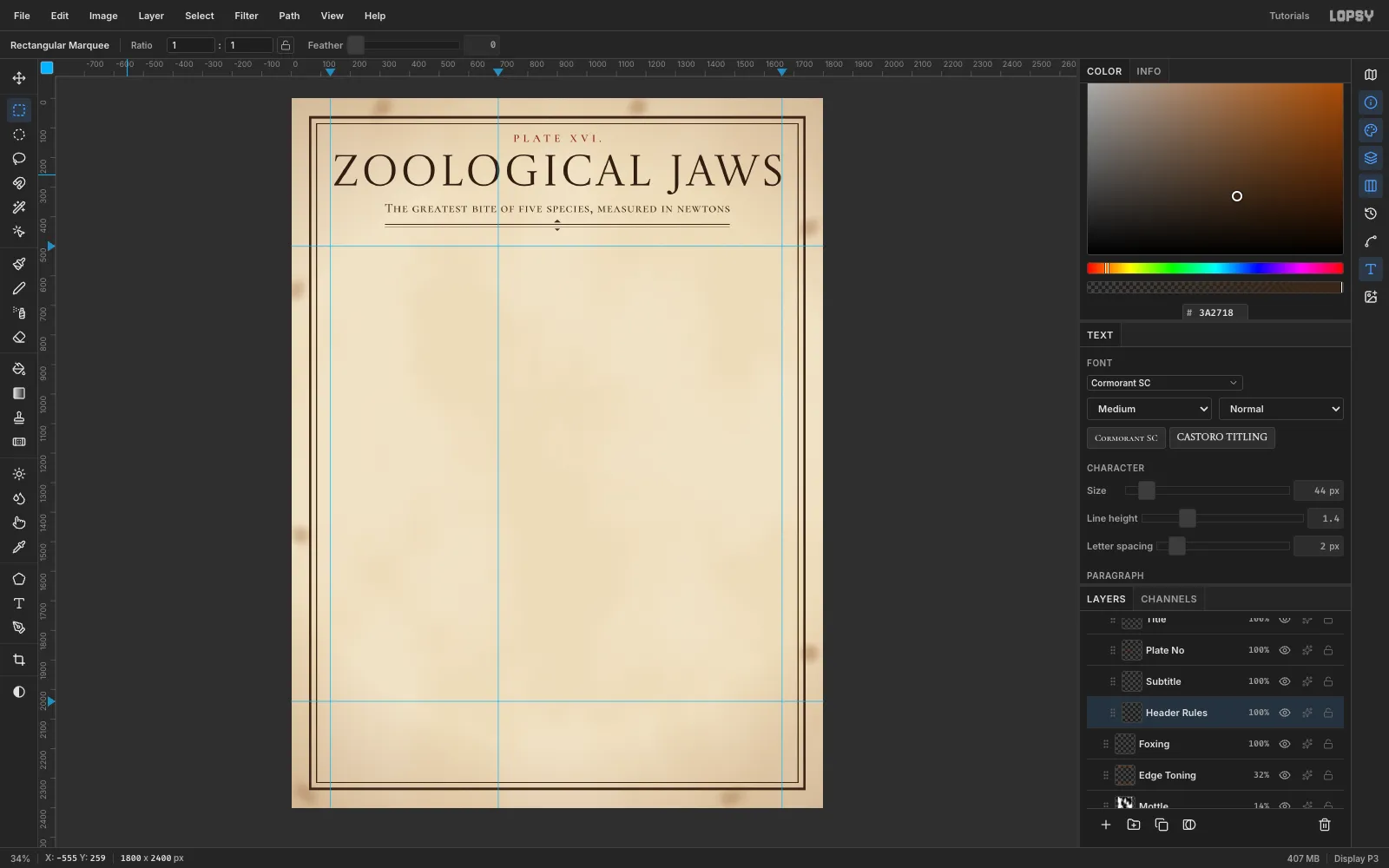Switch to the Info tab
Viewport: 1389px width, 868px height.
[x=1149, y=71]
